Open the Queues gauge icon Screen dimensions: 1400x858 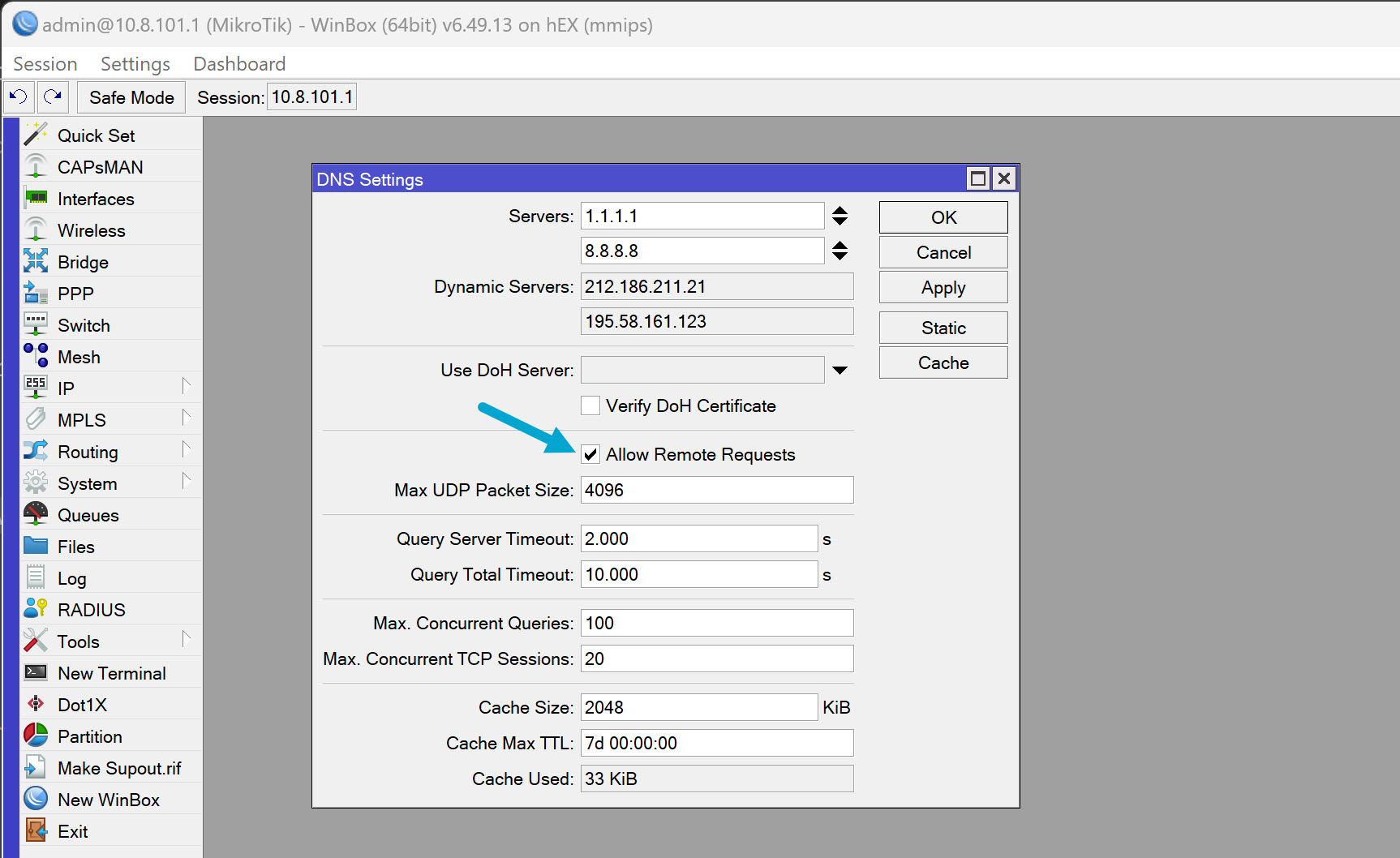click(36, 514)
